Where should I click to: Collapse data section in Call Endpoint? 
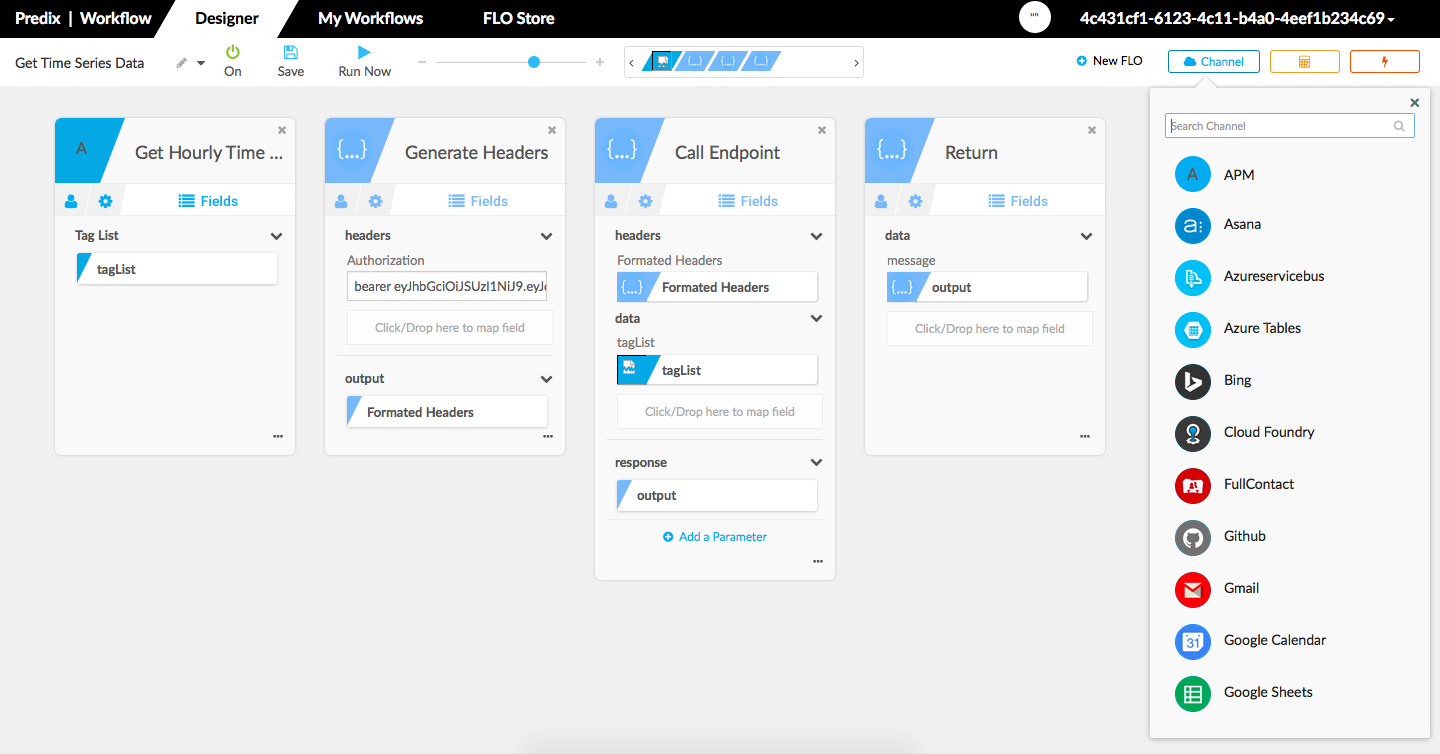pyautogui.click(x=816, y=319)
